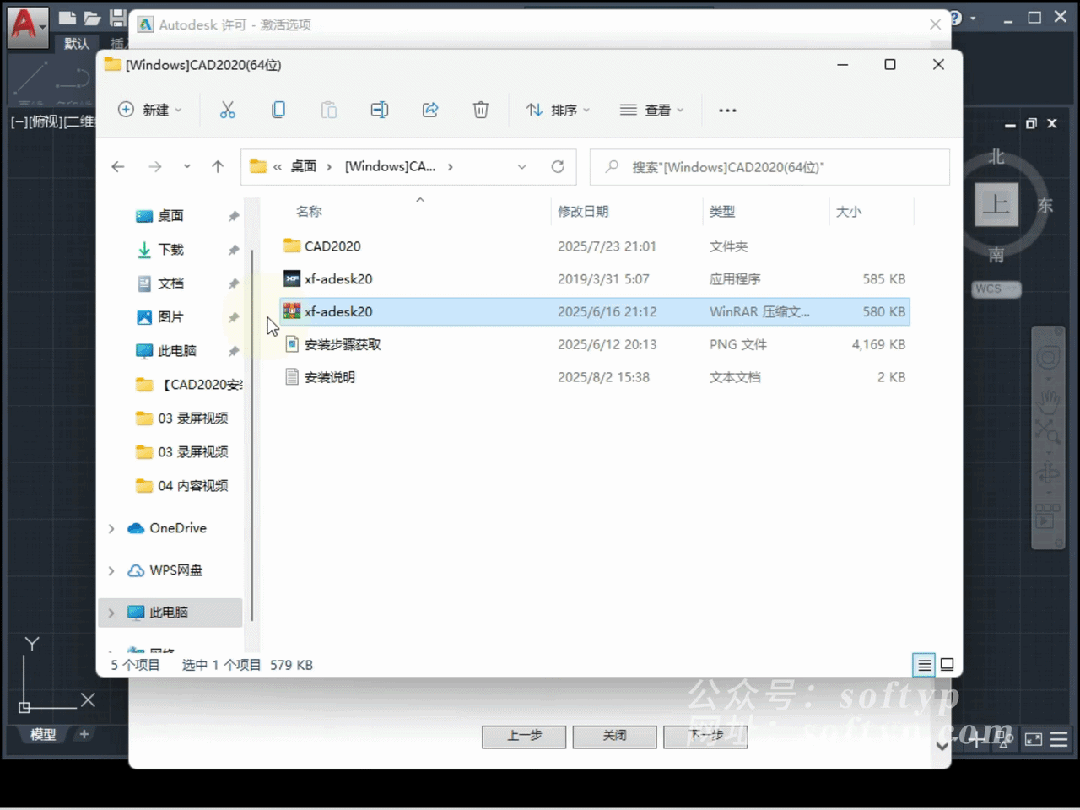This screenshot has width=1080, height=810.
Task: Click the [Windows]CA... breadcrumb segment
Action: (390, 167)
